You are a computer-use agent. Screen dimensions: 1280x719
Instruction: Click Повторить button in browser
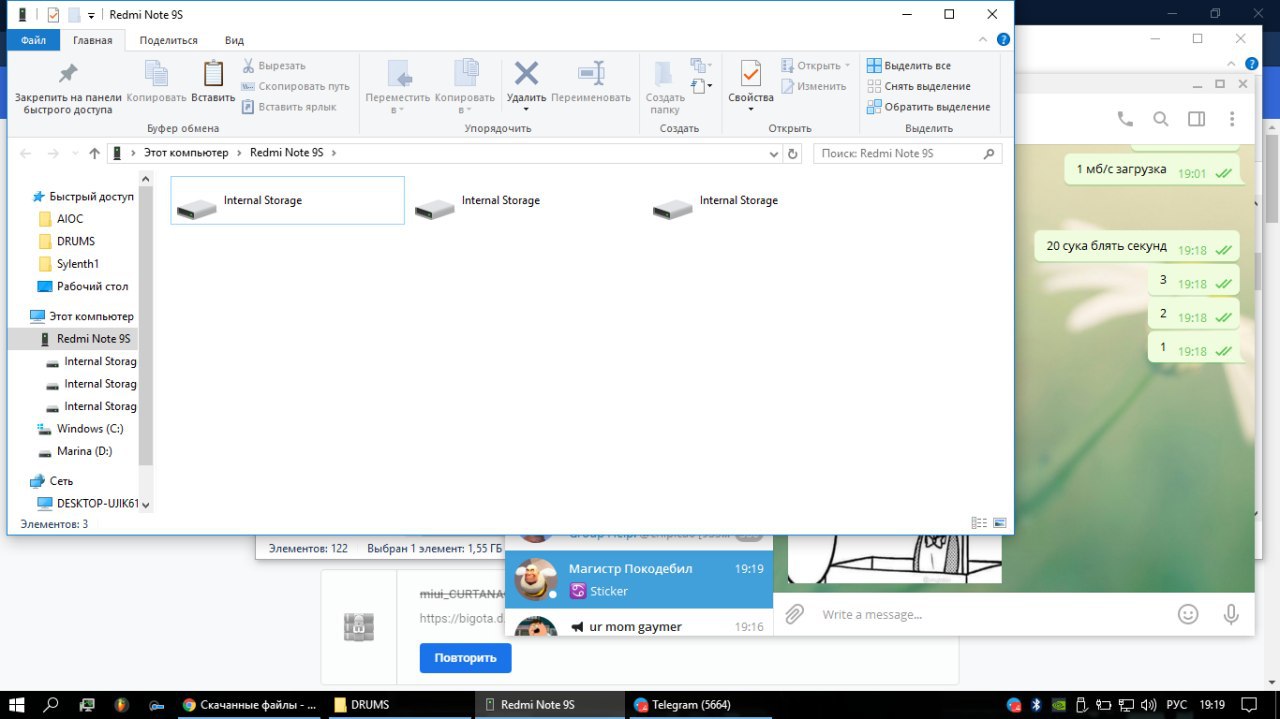pyautogui.click(x=465, y=658)
